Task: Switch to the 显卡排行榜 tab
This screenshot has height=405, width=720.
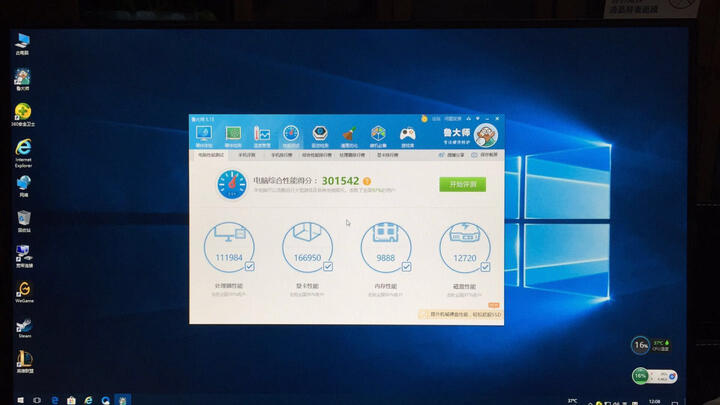Action: pos(388,155)
